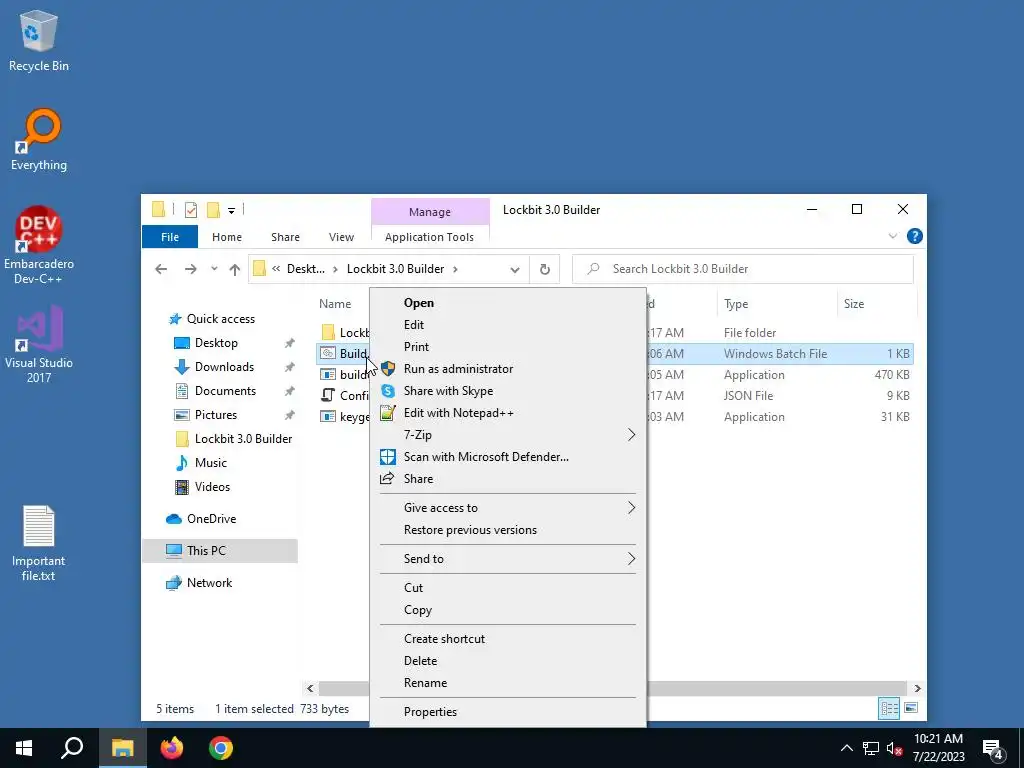Choose Cut in the context menu
The width and height of the screenshot is (1024, 768).
[x=508, y=588]
